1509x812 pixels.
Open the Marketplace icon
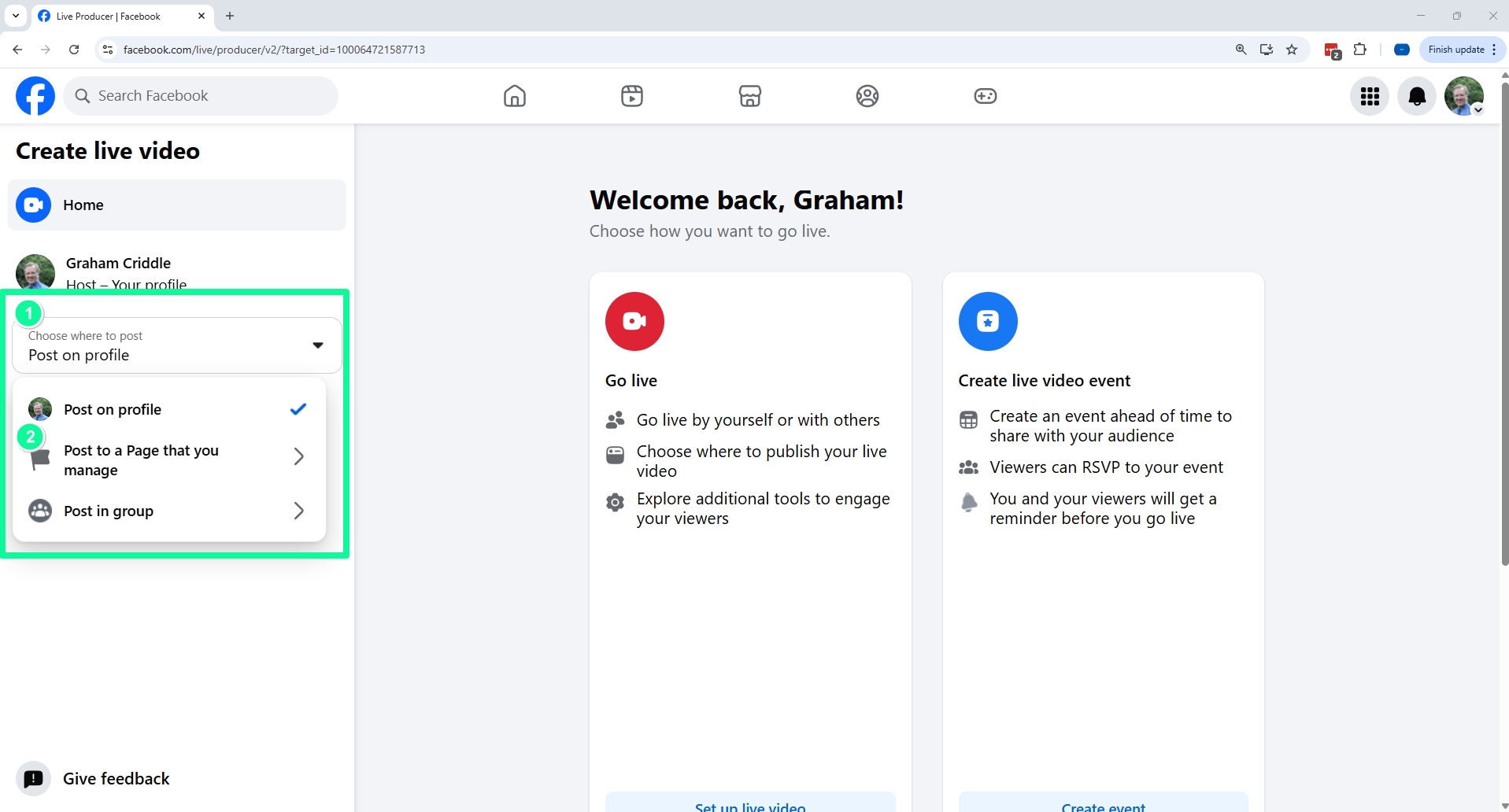click(x=750, y=96)
